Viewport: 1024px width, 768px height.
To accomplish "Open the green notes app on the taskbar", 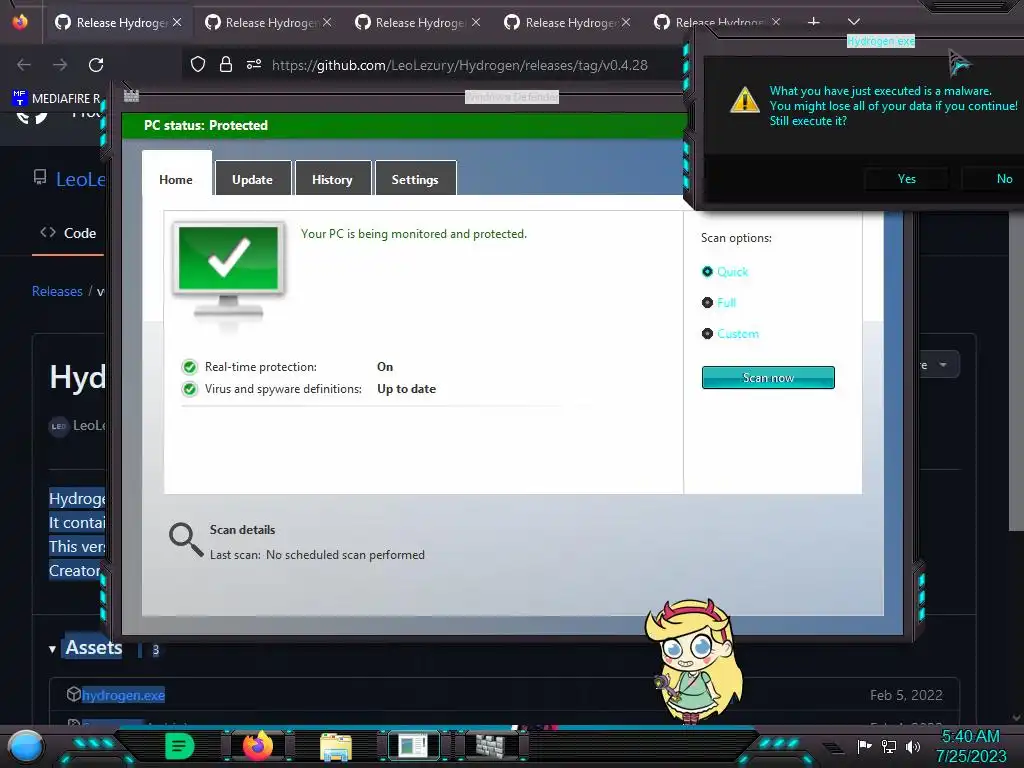I will [x=180, y=746].
